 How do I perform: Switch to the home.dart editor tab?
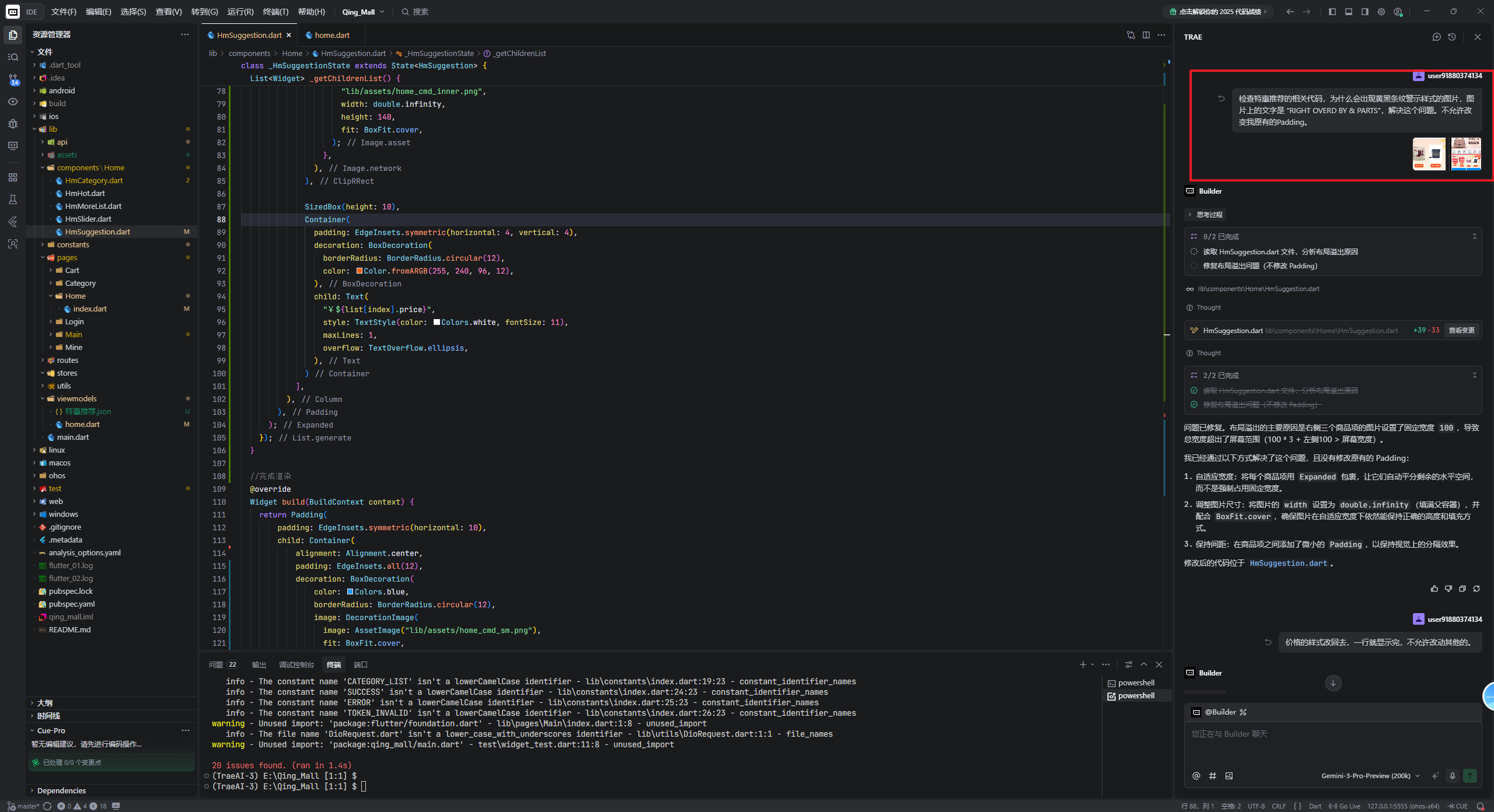coord(331,35)
